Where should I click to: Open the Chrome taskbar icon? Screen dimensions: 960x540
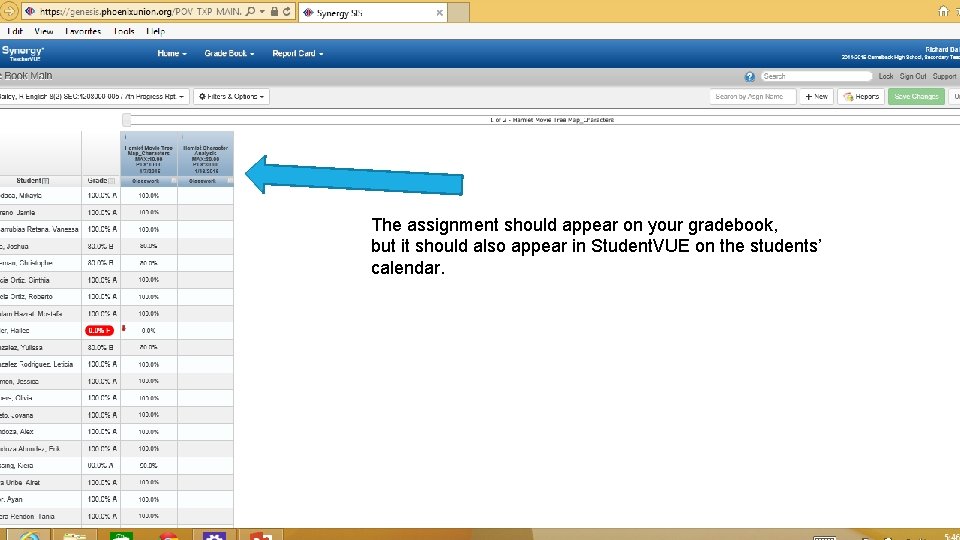pyautogui.click(x=168, y=536)
